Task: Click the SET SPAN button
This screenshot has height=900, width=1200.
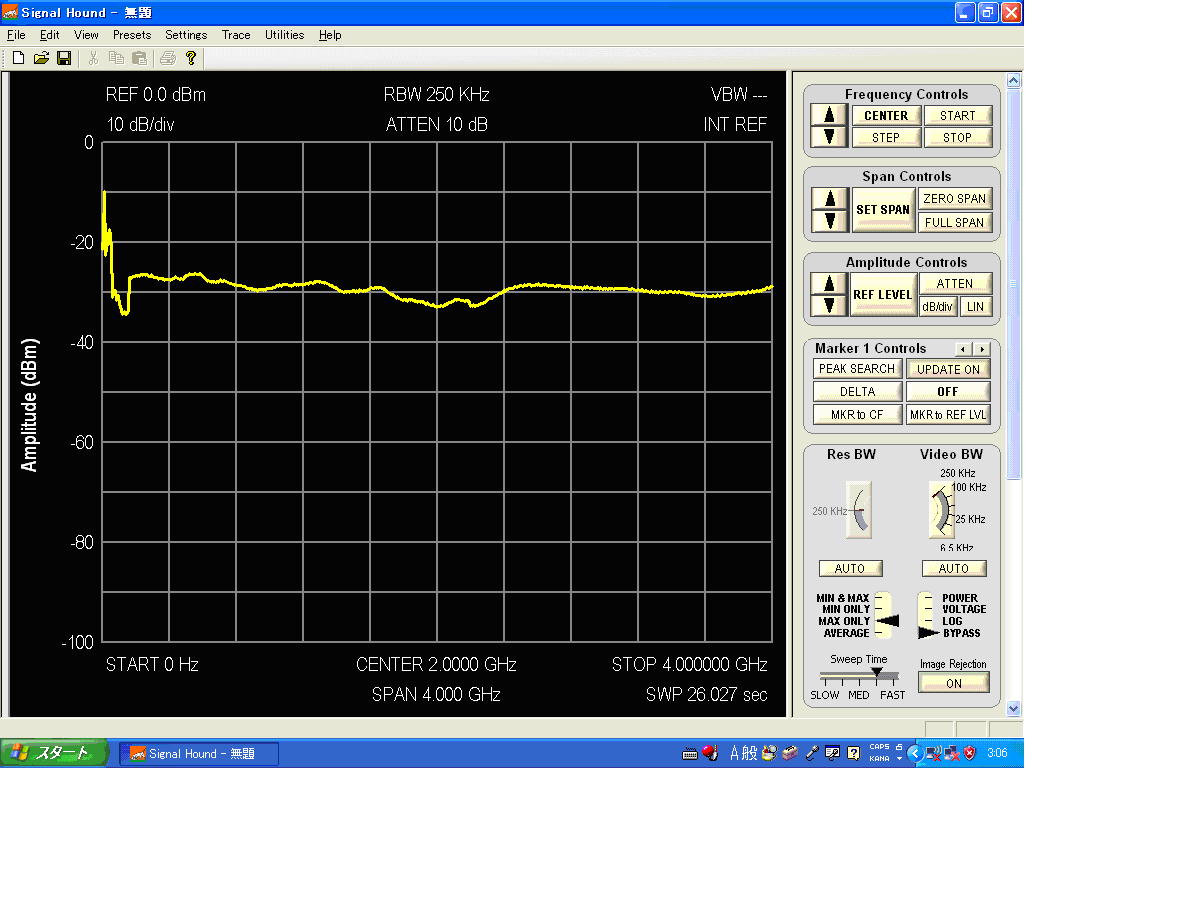Action: click(883, 210)
